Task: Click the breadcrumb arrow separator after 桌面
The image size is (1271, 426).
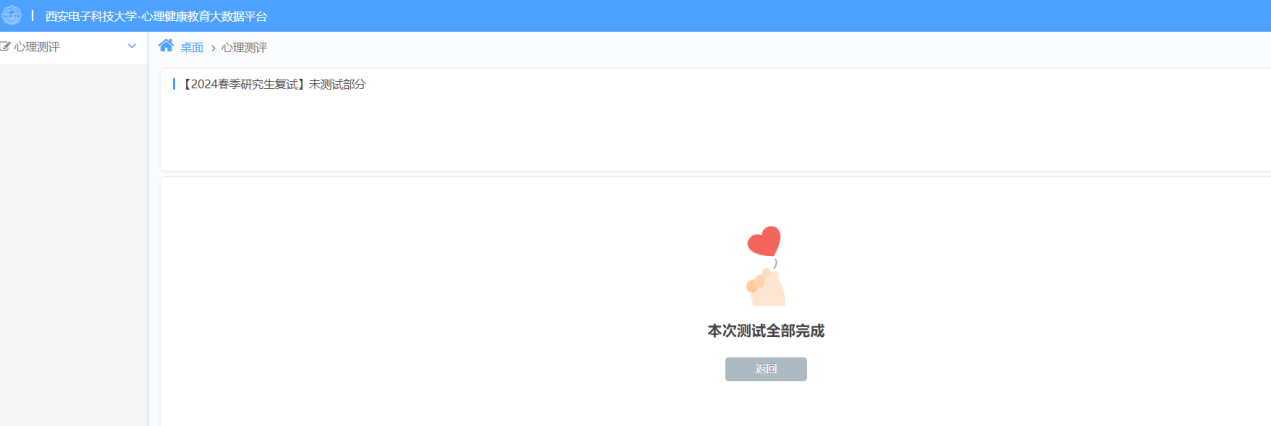Action: pyautogui.click(x=213, y=48)
